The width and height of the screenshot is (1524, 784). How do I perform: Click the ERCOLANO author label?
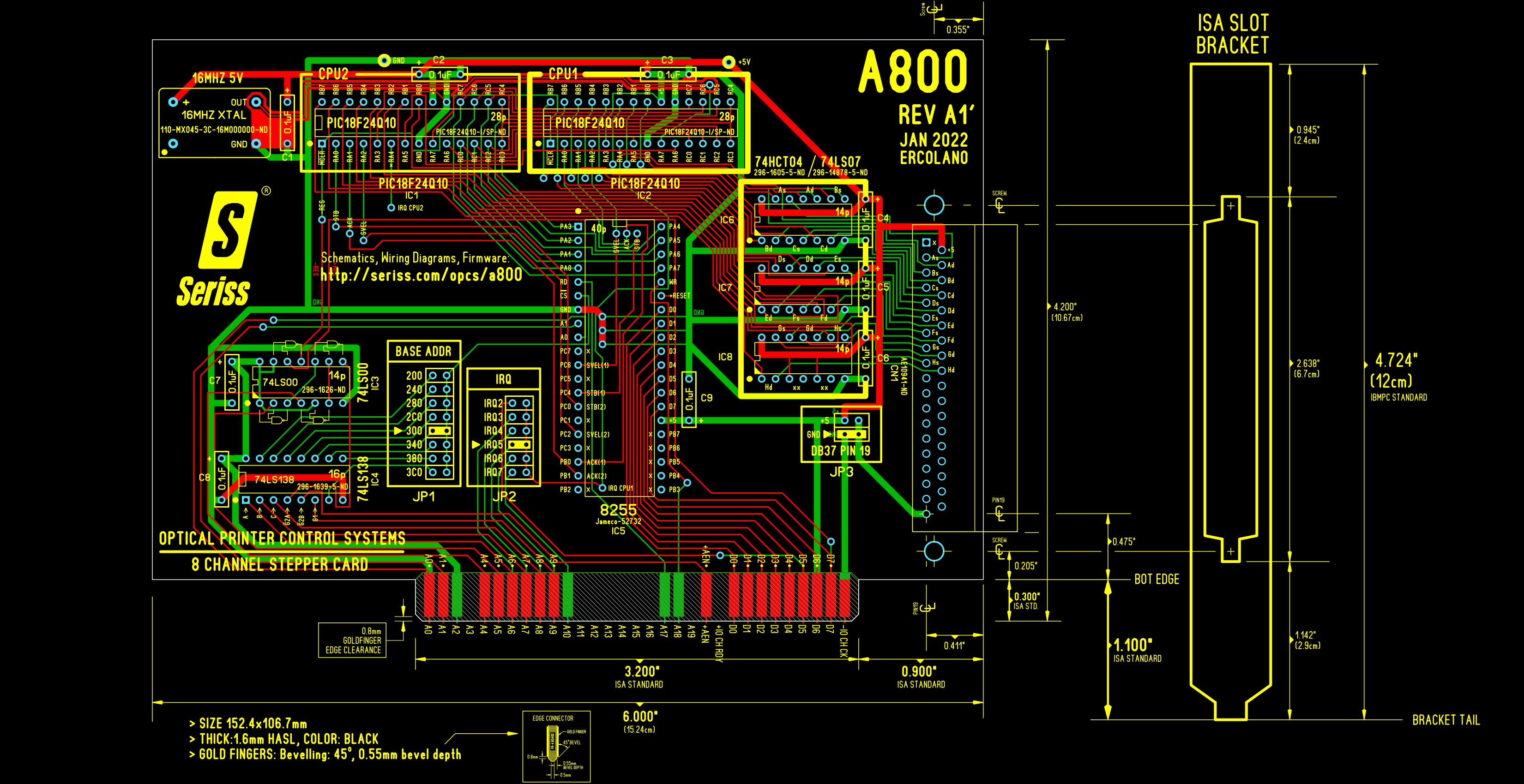pos(934,158)
